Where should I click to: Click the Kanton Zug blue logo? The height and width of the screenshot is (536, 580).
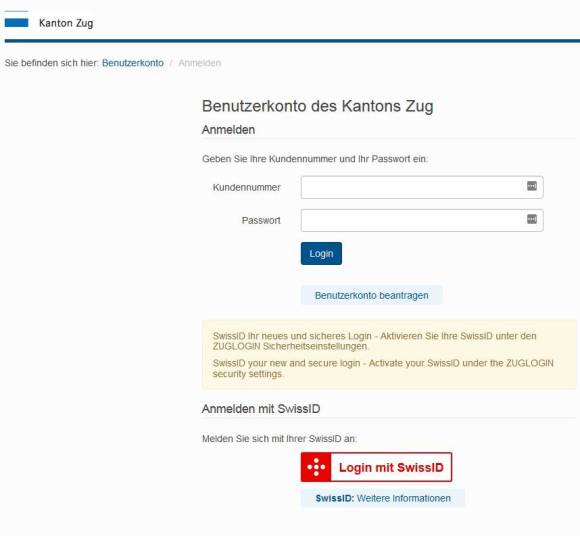[x=16, y=22]
